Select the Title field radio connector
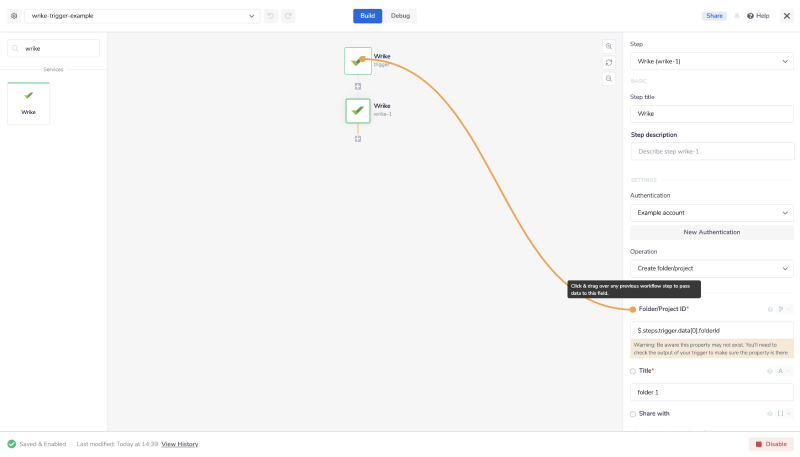This screenshot has width=800, height=457. pyautogui.click(x=633, y=371)
